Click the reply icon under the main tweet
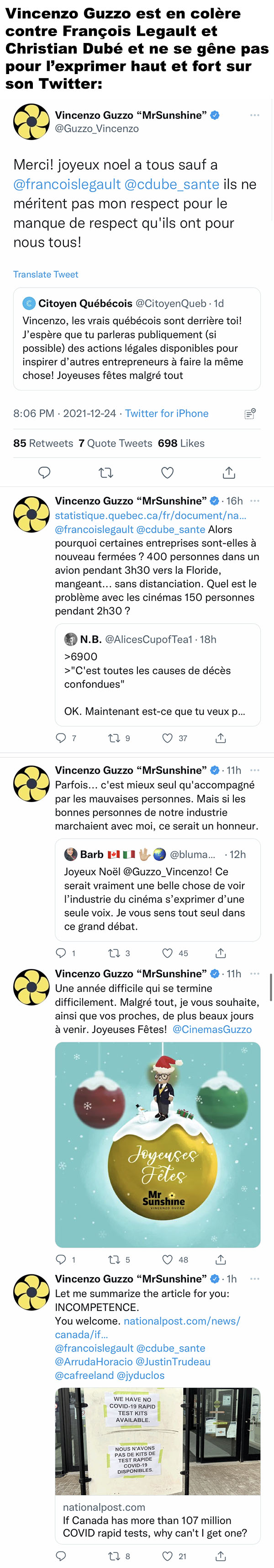 pos(44,472)
